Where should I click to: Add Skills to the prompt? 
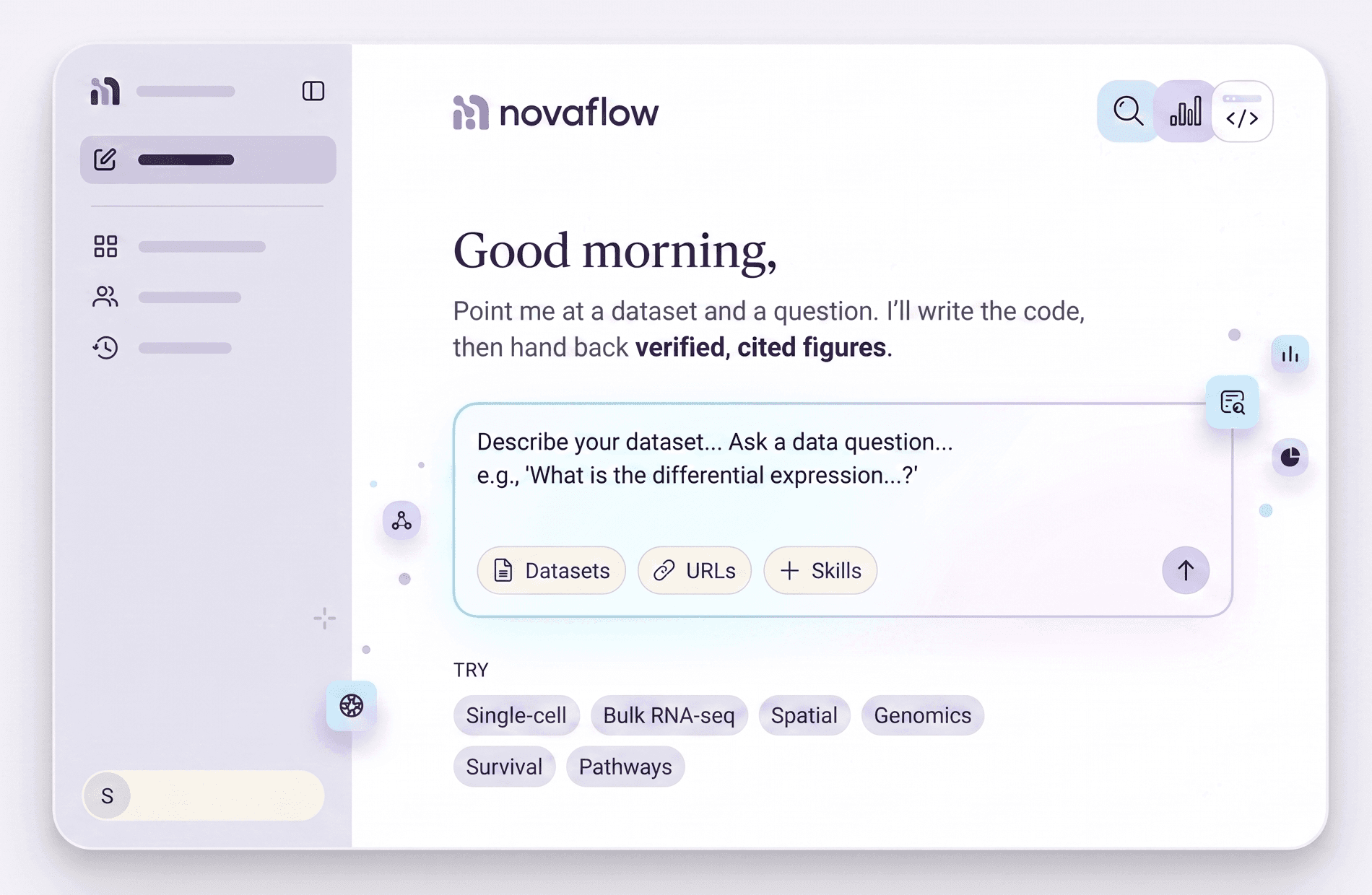coord(820,570)
